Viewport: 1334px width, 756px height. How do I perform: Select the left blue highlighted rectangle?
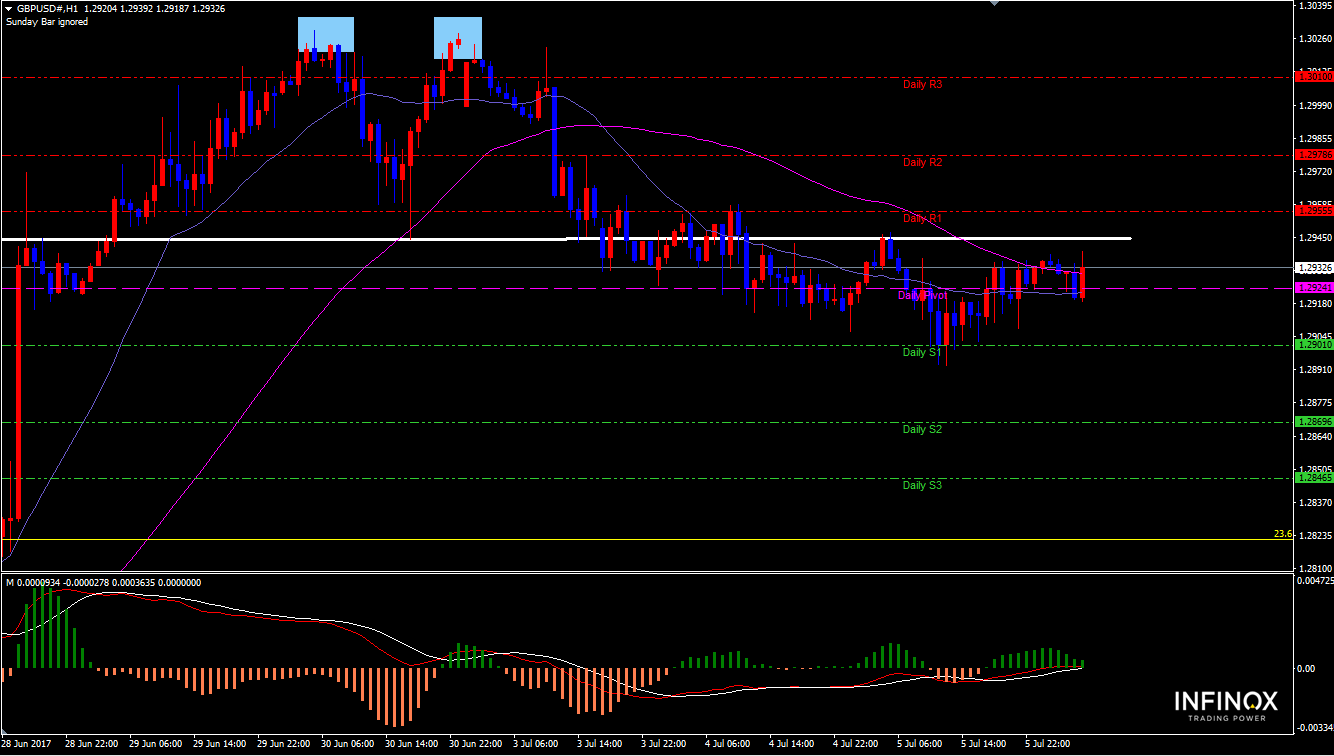(326, 34)
